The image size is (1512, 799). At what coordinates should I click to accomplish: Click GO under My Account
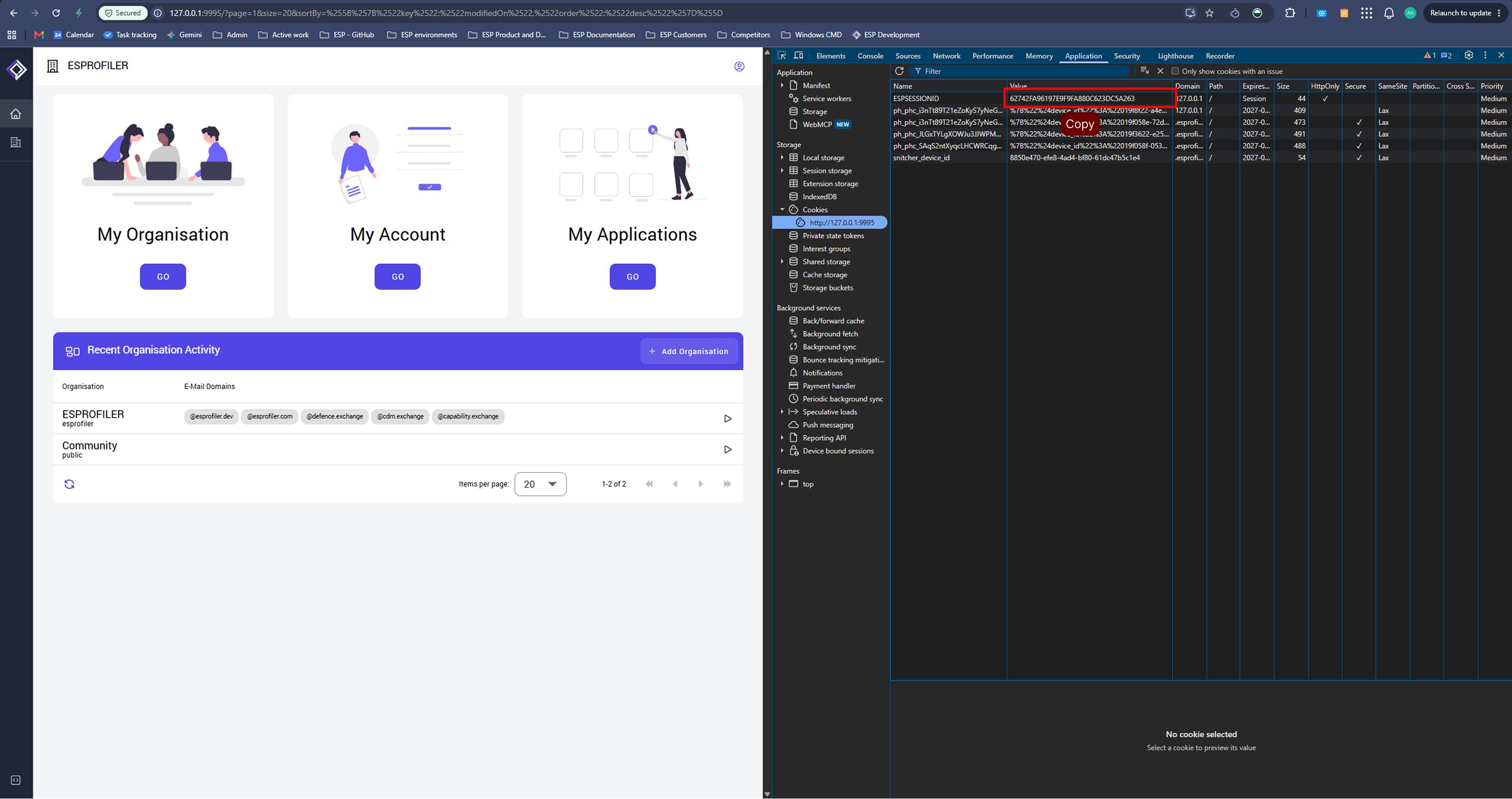tap(398, 277)
